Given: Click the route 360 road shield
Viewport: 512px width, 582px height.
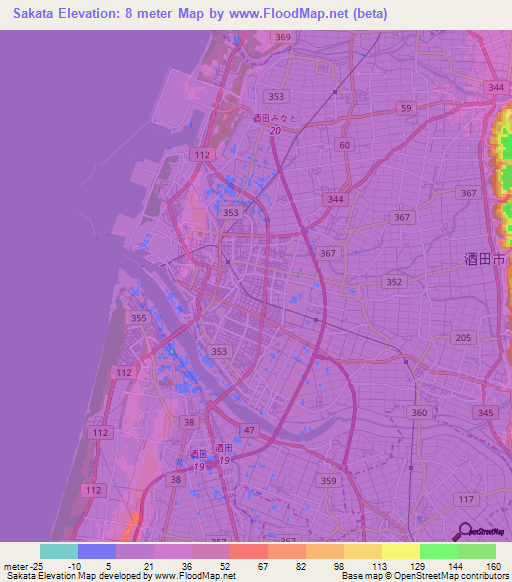Looking at the screenshot, I should 419,413.
